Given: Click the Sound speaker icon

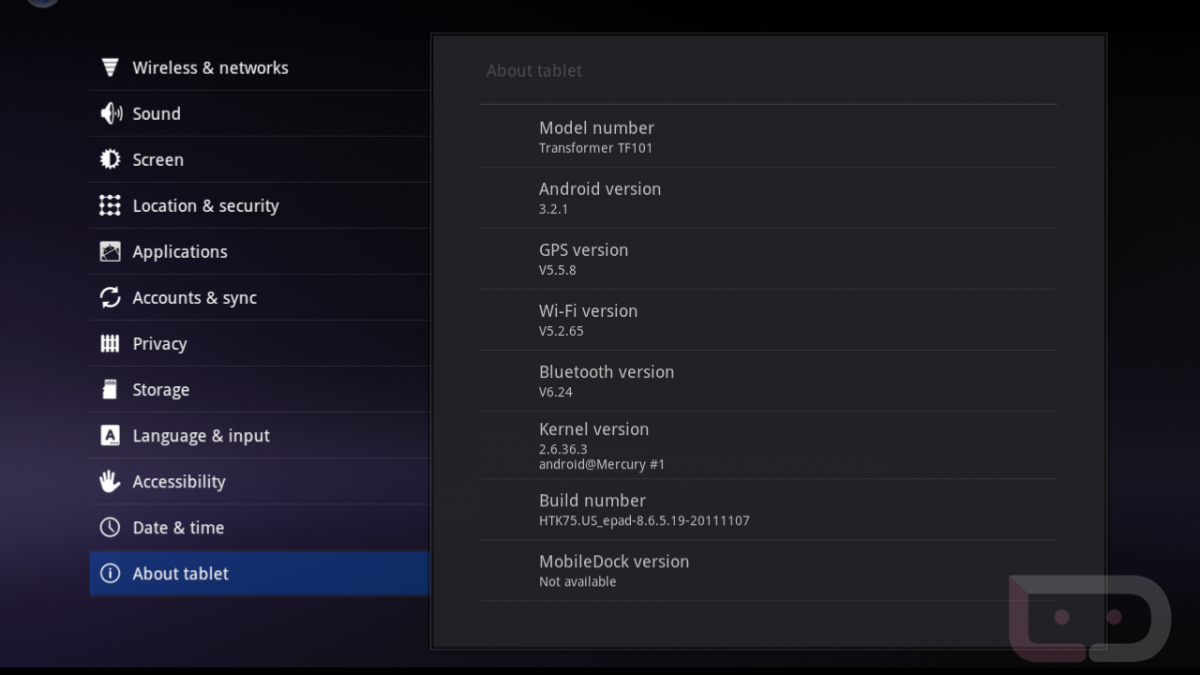Looking at the screenshot, I should point(110,114).
